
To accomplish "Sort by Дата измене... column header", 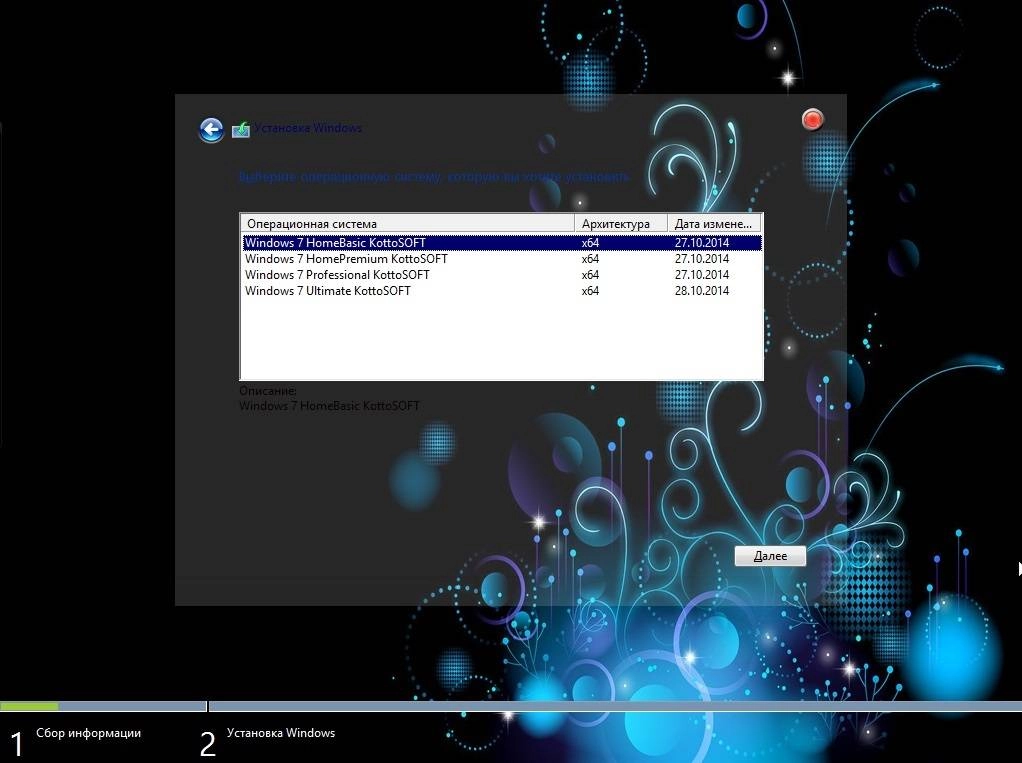I will [714, 223].
